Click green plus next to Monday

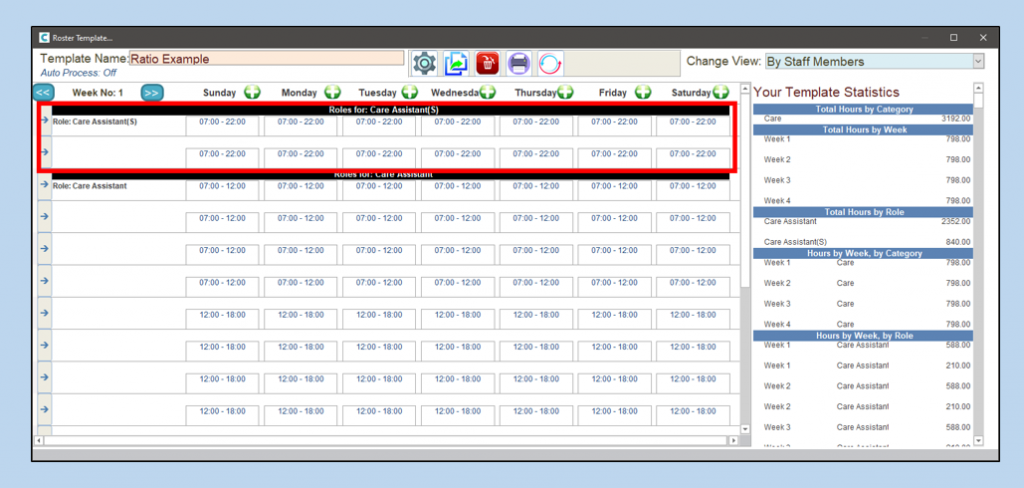pyautogui.click(x=332, y=92)
